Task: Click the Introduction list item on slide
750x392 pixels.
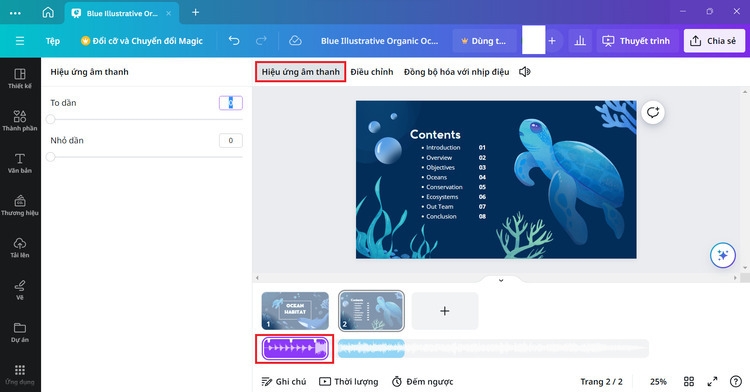Action: click(x=443, y=147)
